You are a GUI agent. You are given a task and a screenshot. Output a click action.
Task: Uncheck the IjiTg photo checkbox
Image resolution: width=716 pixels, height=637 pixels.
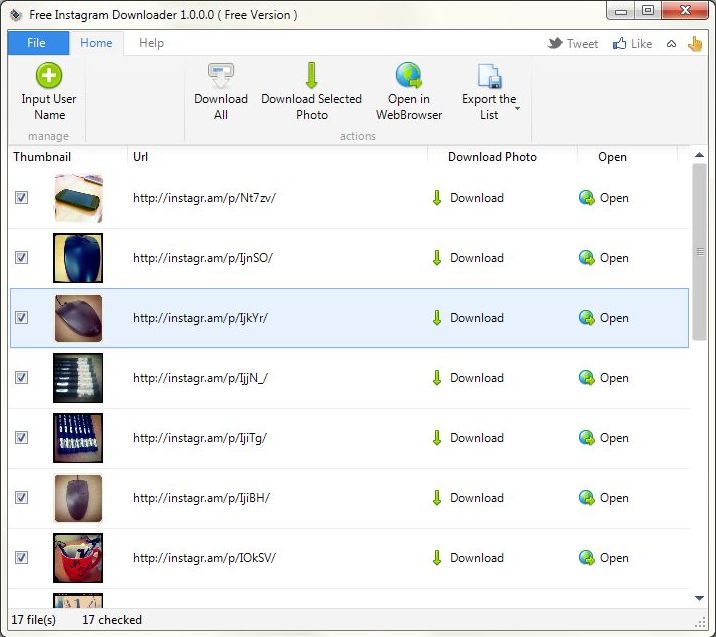[21, 437]
